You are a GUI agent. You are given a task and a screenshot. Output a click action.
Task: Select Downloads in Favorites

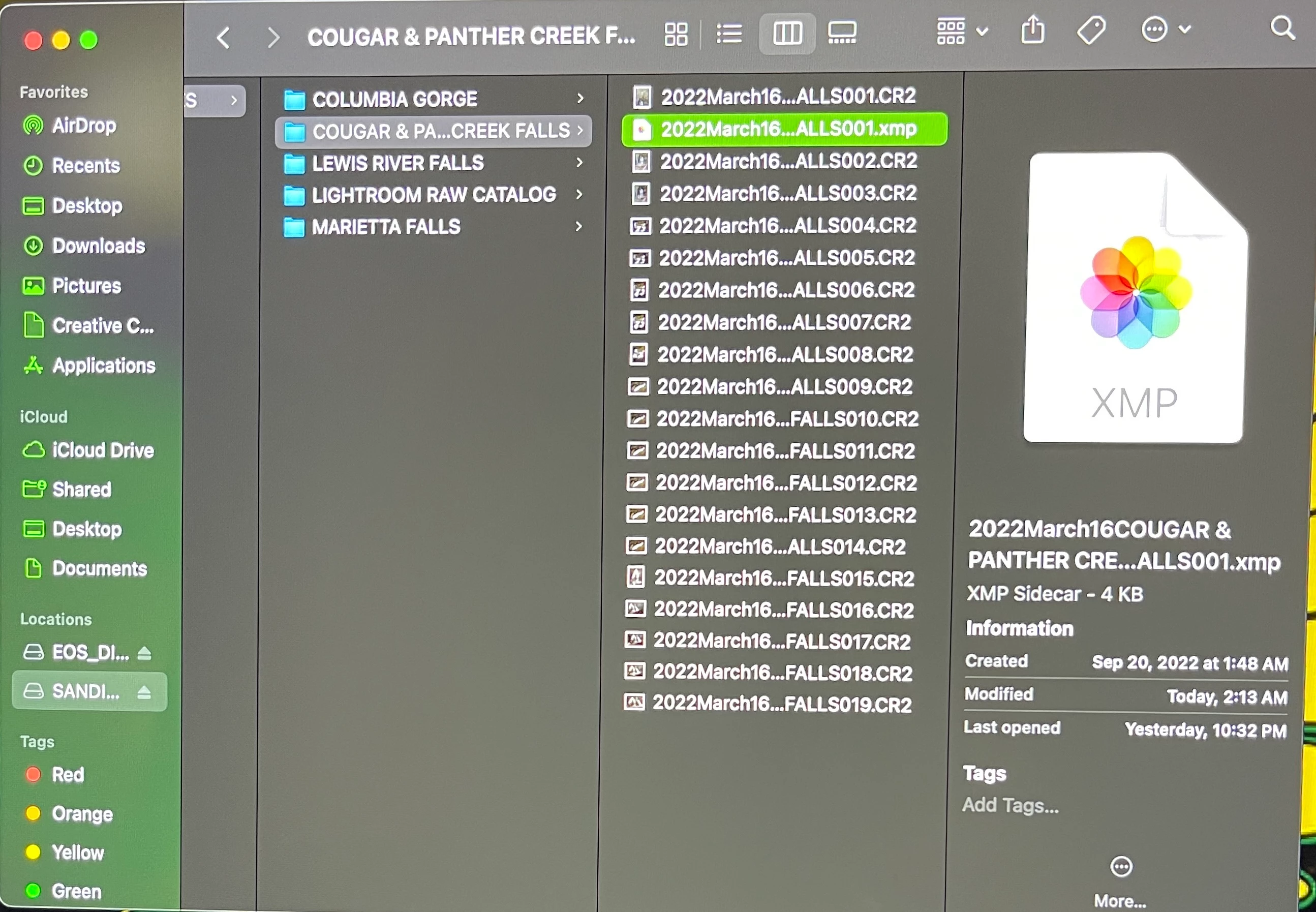pos(98,246)
